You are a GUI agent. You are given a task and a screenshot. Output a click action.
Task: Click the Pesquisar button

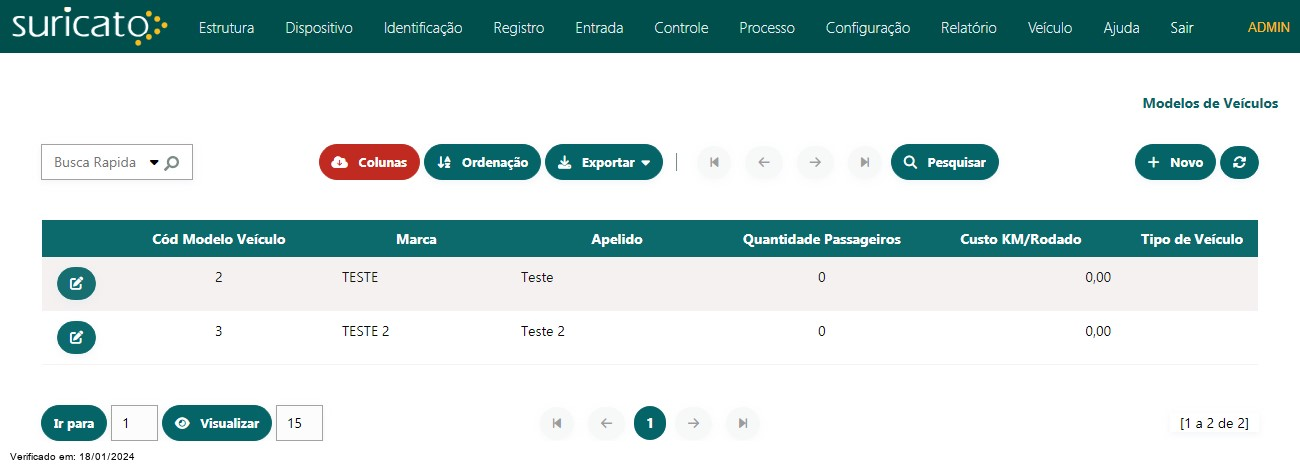(x=945, y=162)
